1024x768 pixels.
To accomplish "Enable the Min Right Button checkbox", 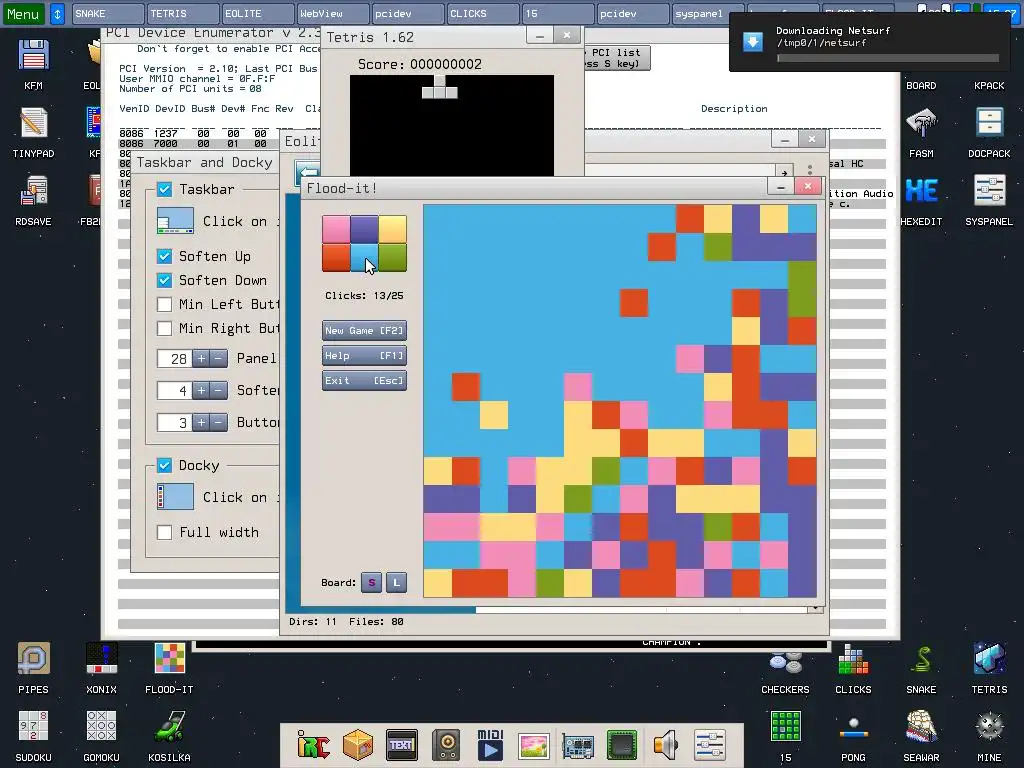I will tap(165, 328).
